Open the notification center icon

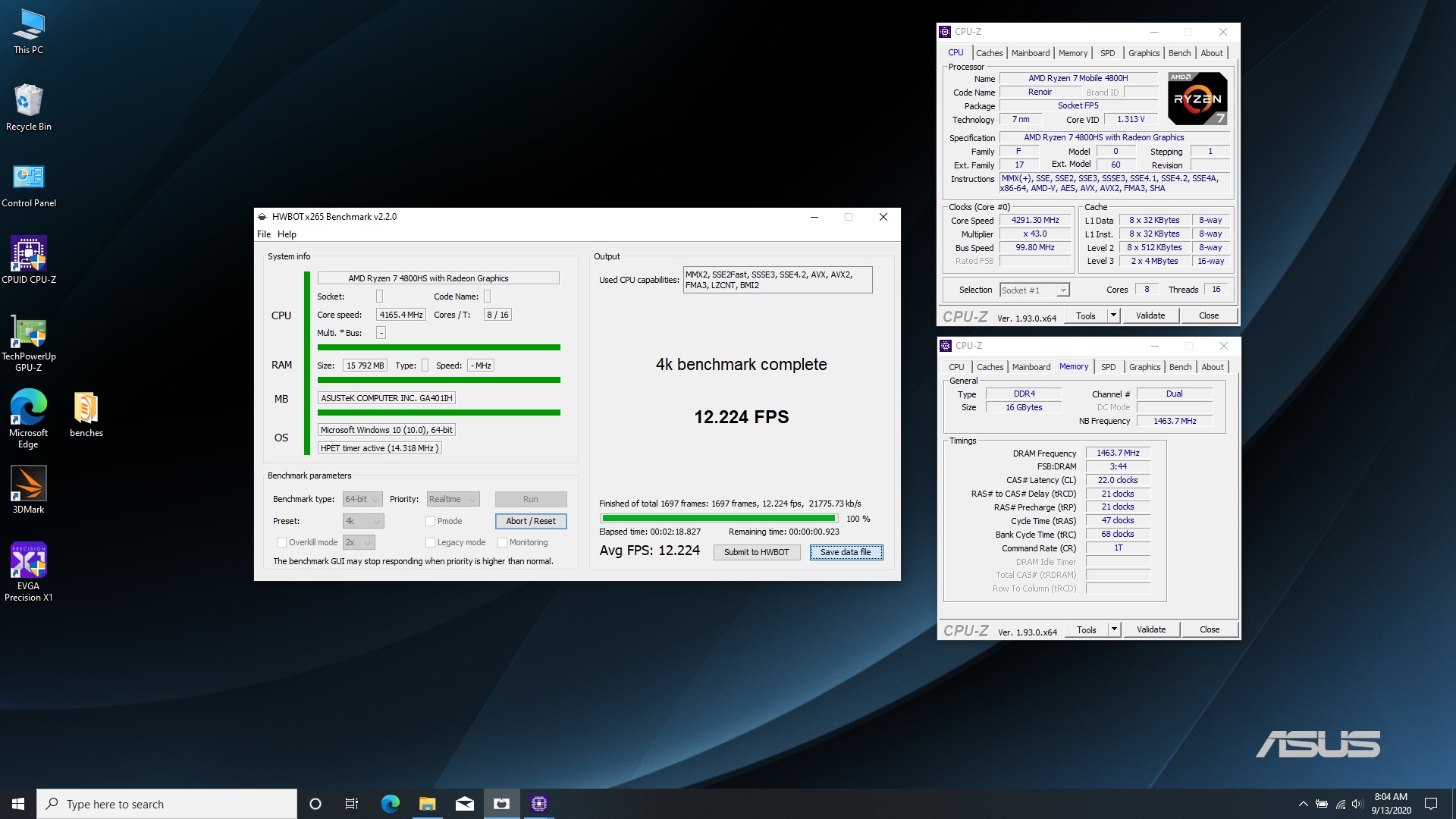[x=1431, y=804]
